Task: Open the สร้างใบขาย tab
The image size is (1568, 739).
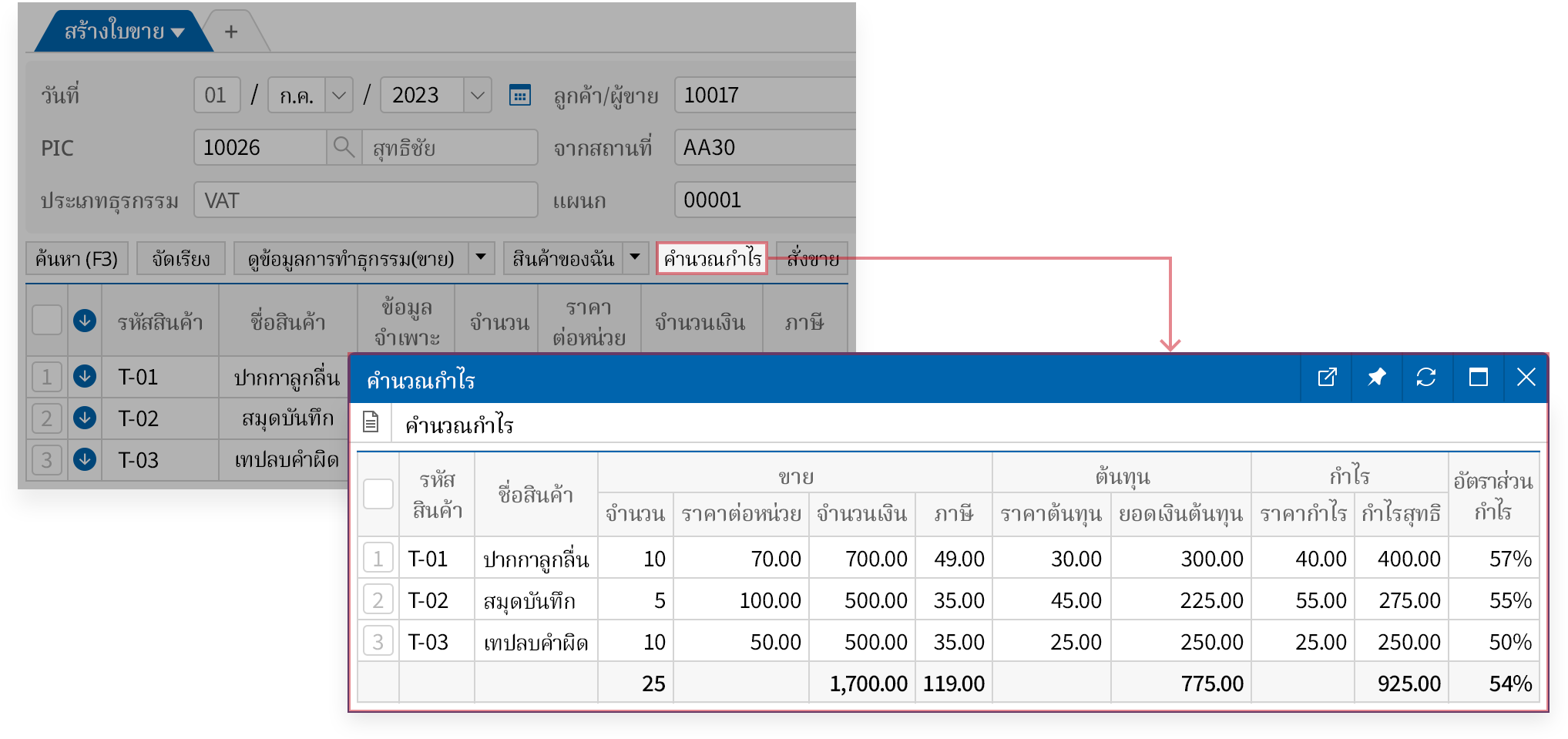Action: (123, 32)
